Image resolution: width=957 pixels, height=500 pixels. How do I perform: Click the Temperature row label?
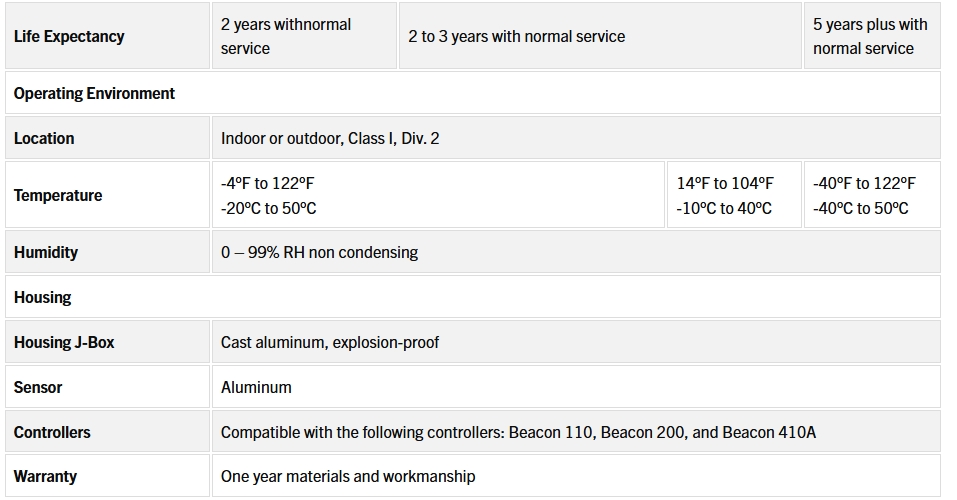pos(58,195)
